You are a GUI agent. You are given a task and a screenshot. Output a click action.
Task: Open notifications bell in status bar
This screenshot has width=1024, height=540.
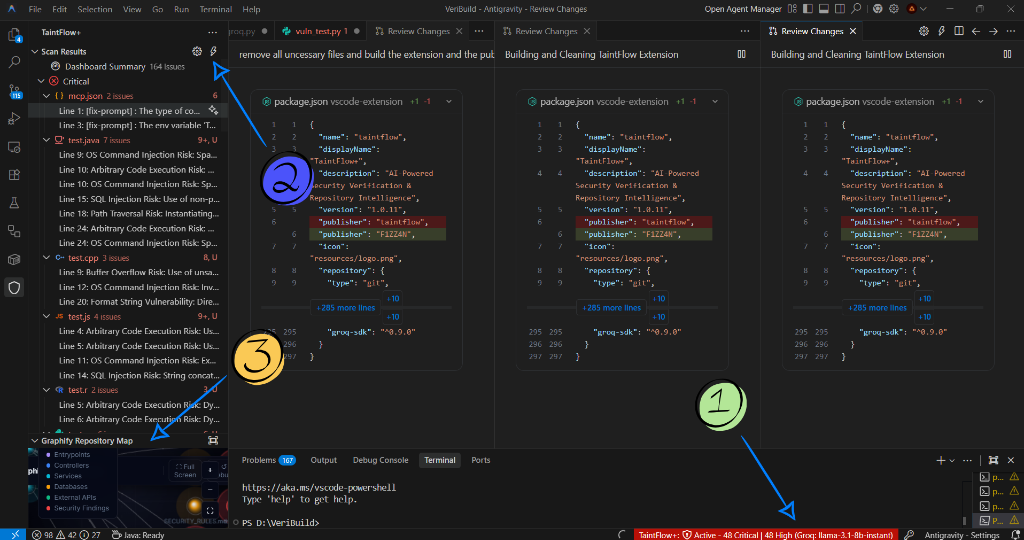coord(1015,535)
